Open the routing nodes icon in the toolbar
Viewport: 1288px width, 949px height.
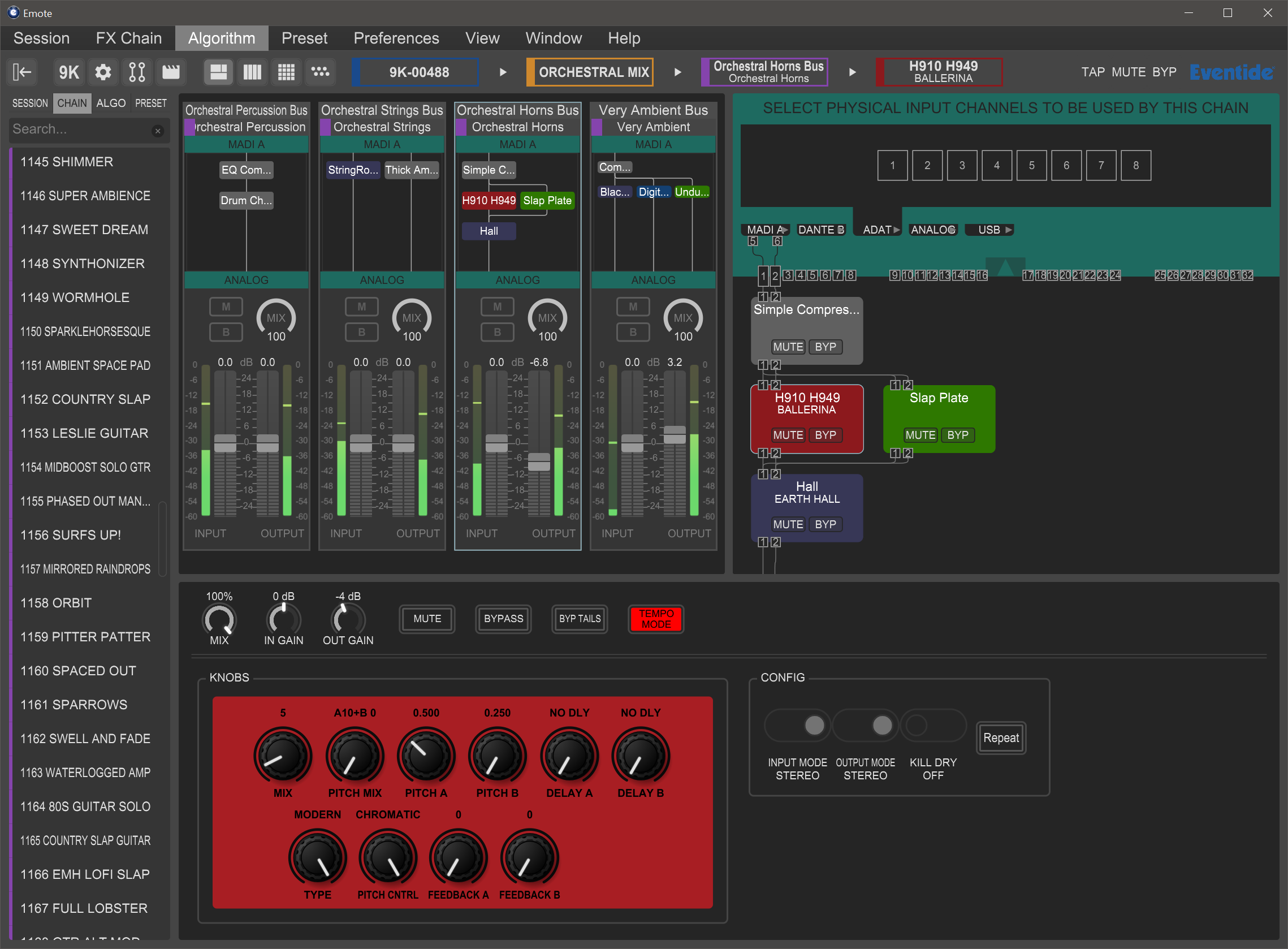point(137,72)
